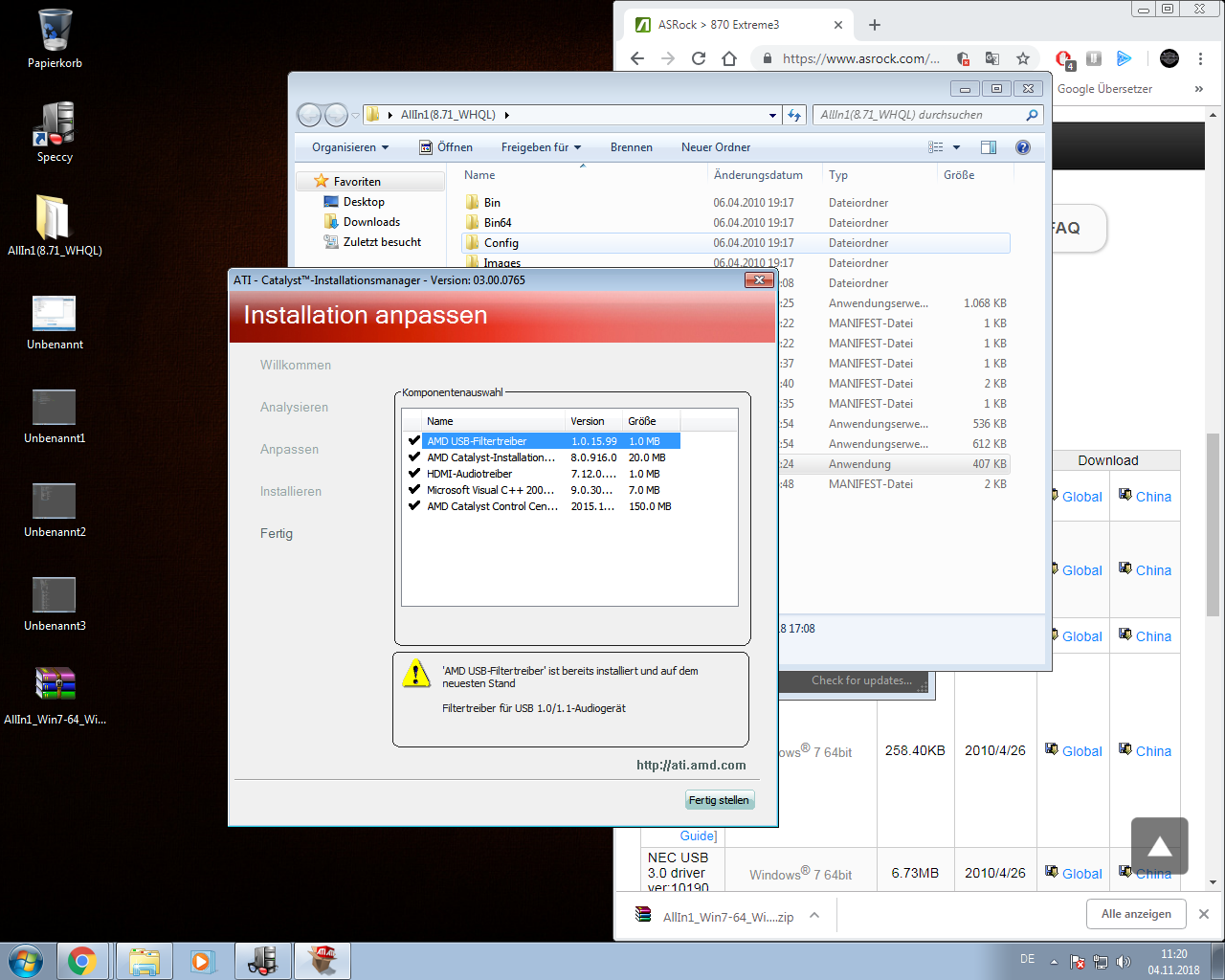This screenshot has width=1225, height=980.
Task: Bookmark this page with the star icon
Action: (1023, 58)
